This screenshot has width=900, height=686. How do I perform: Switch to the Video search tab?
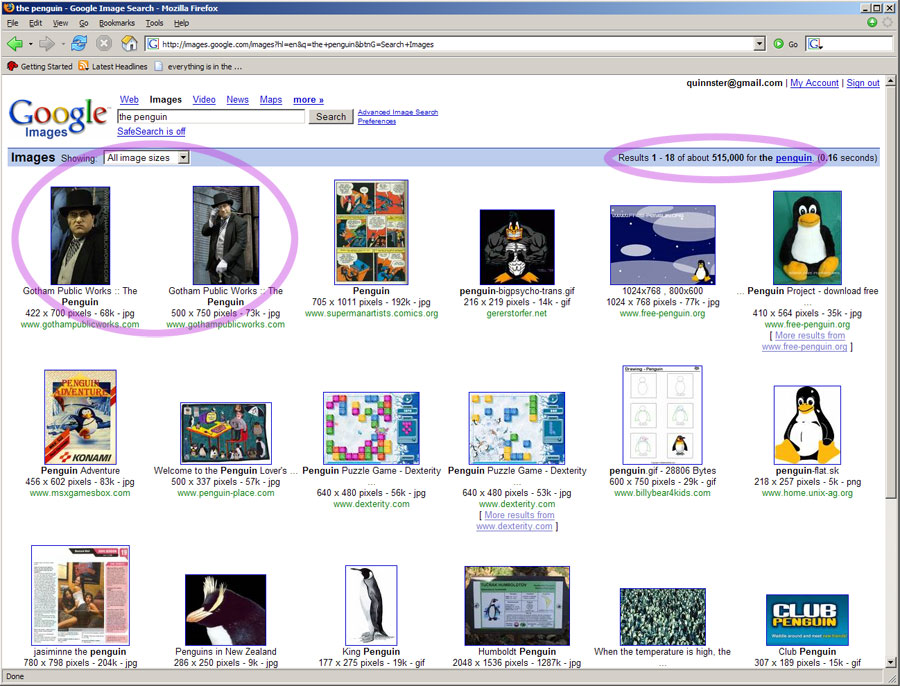coord(204,99)
